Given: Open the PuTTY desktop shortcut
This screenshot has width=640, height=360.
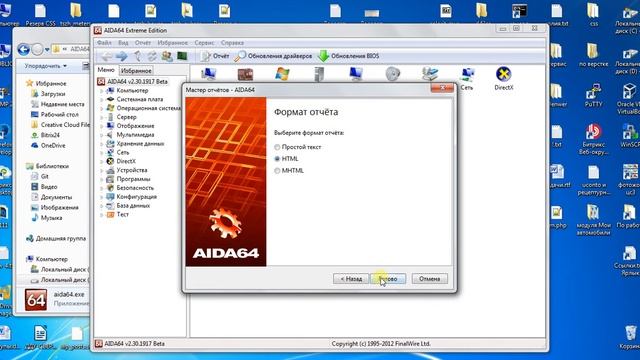Looking at the screenshot, I should [593, 95].
